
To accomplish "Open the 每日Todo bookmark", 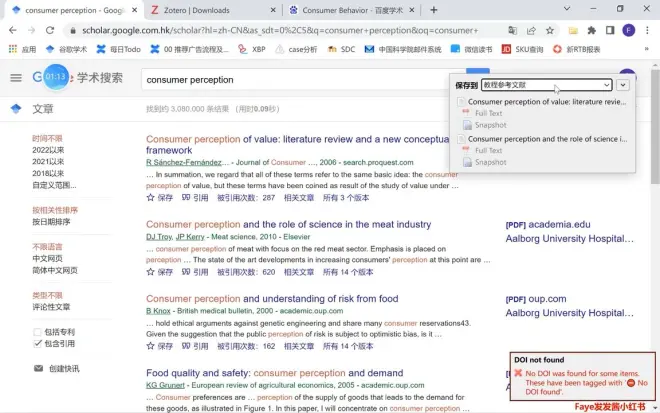I will [x=118, y=49].
